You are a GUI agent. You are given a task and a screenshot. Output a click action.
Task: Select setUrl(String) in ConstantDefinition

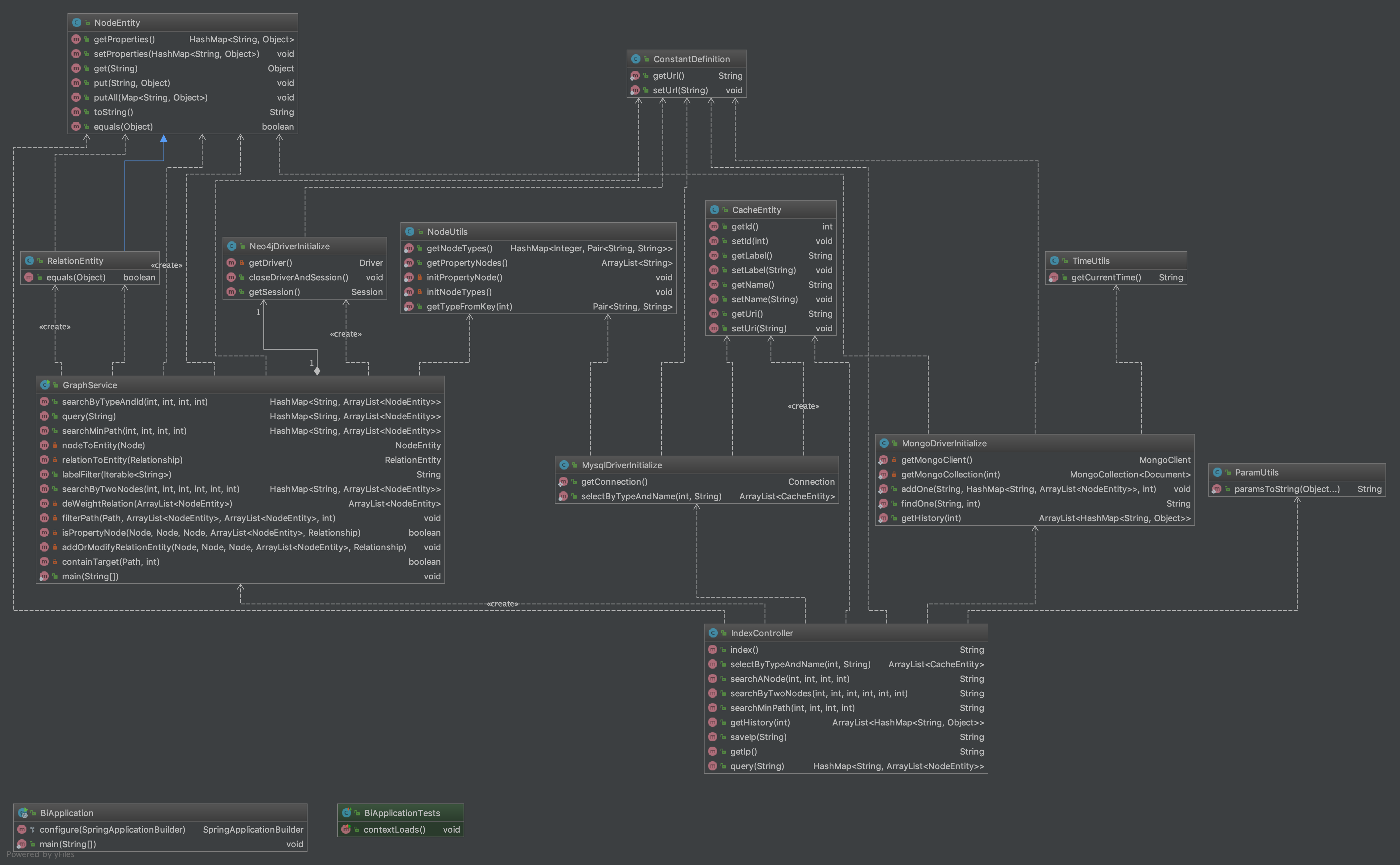pos(680,90)
